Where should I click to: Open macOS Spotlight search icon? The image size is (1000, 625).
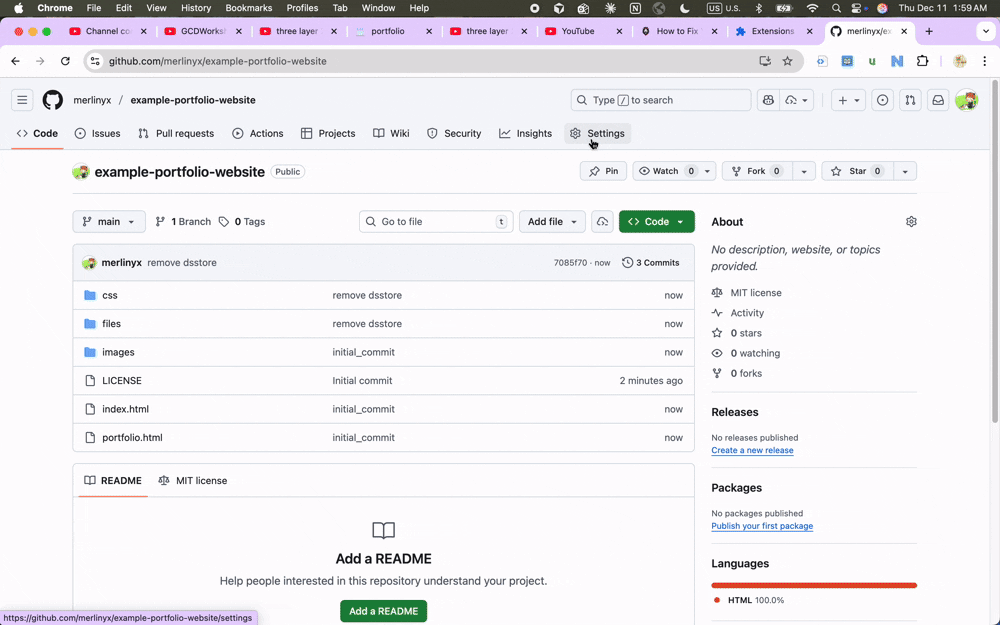tap(836, 8)
